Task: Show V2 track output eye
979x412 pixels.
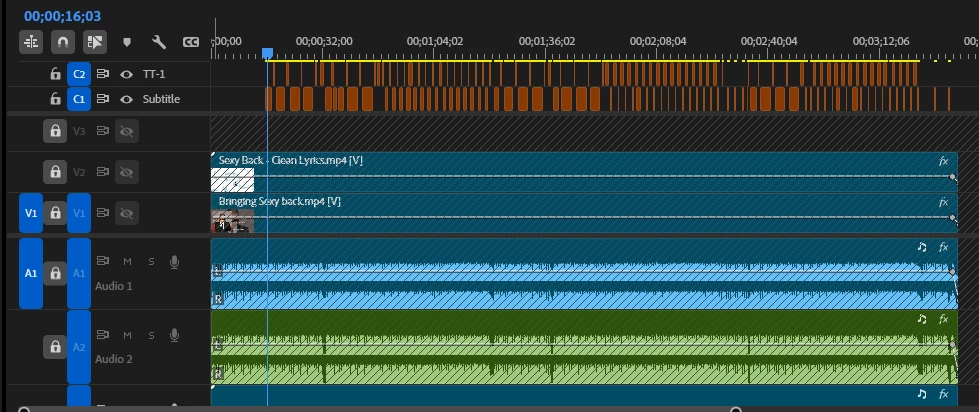Action: click(127, 172)
